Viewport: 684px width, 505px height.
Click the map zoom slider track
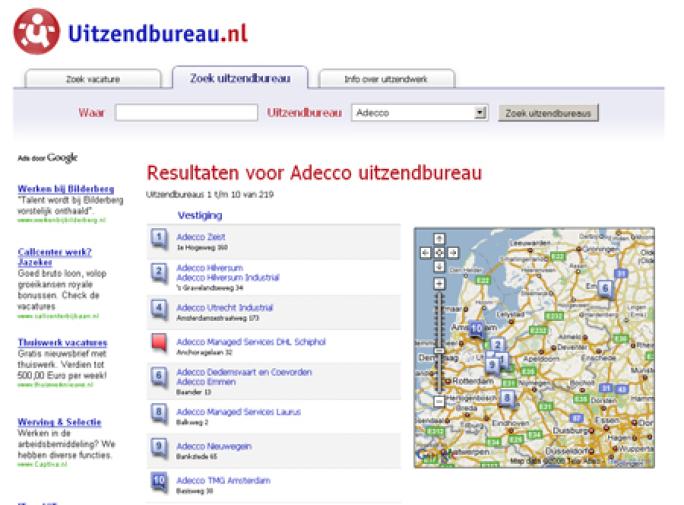tap(438, 340)
